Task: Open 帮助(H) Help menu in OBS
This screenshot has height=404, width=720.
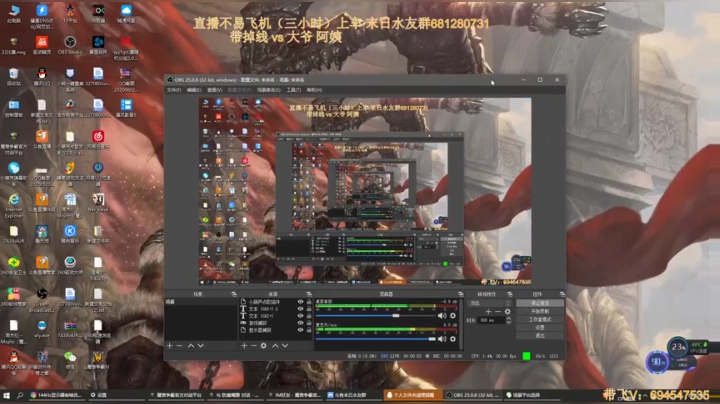Action: pyautogui.click(x=314, y=90)
